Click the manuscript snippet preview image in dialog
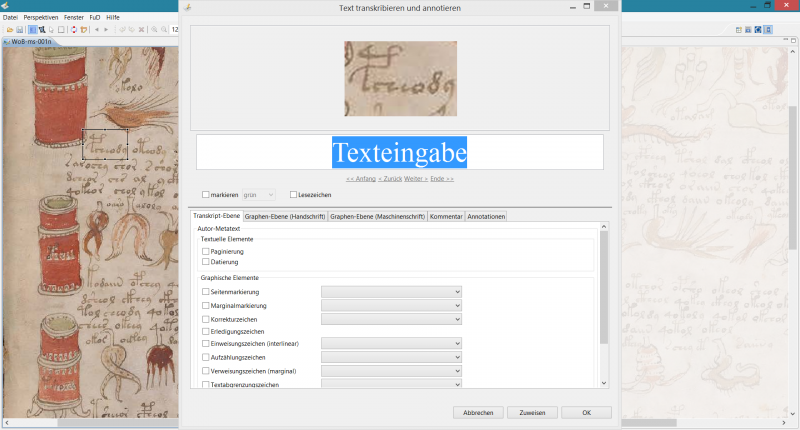800x430 pixels. pyautogui.click(x=401, y=79)
